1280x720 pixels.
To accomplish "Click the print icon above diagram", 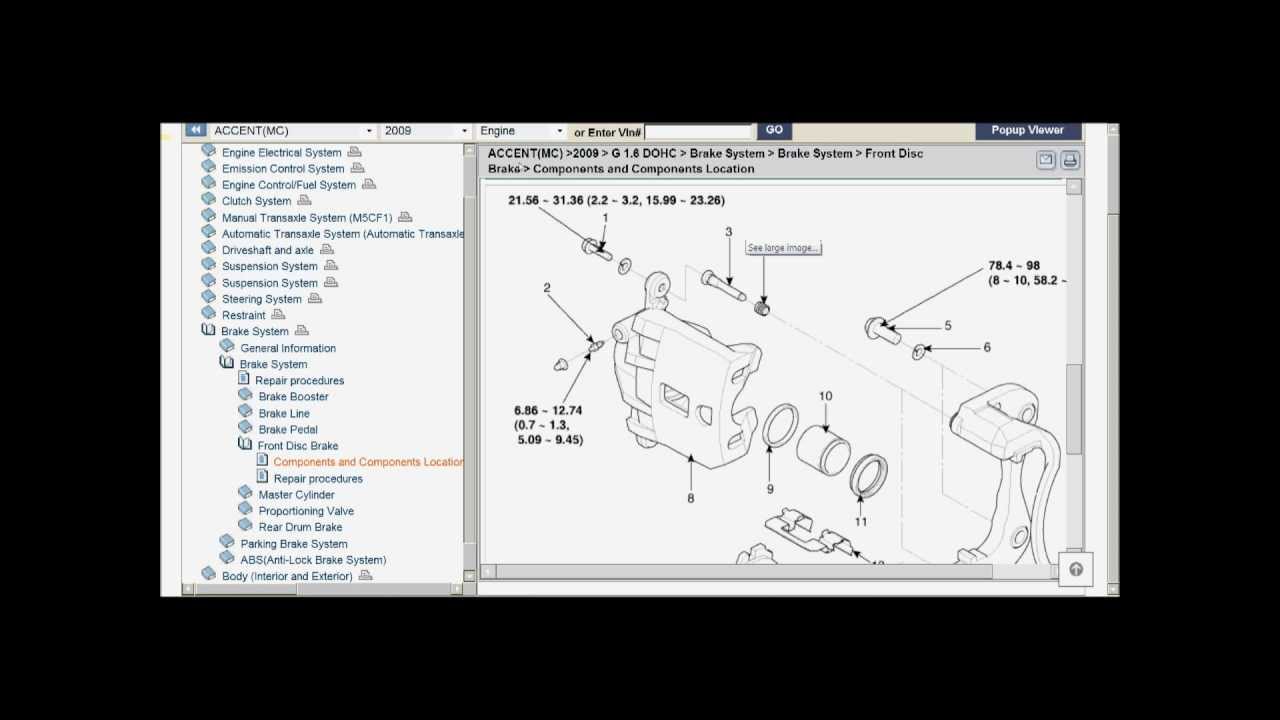I will click(1070, 160).
